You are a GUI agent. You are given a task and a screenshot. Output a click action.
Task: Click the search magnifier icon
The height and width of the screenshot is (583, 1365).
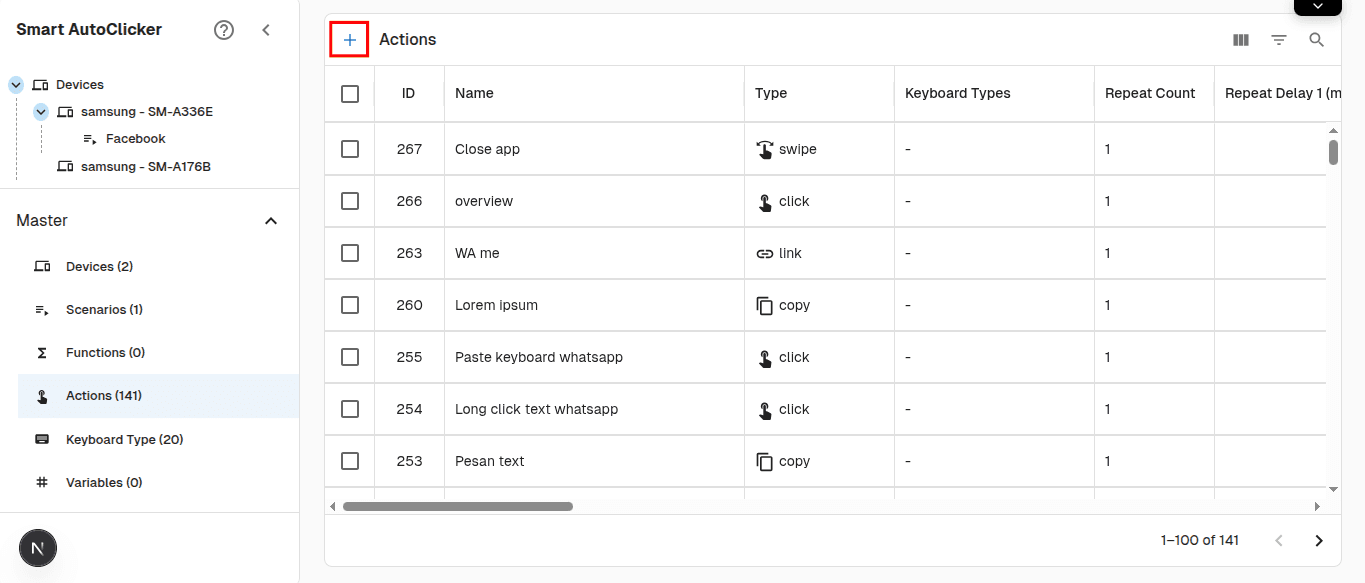(1317, 40)
